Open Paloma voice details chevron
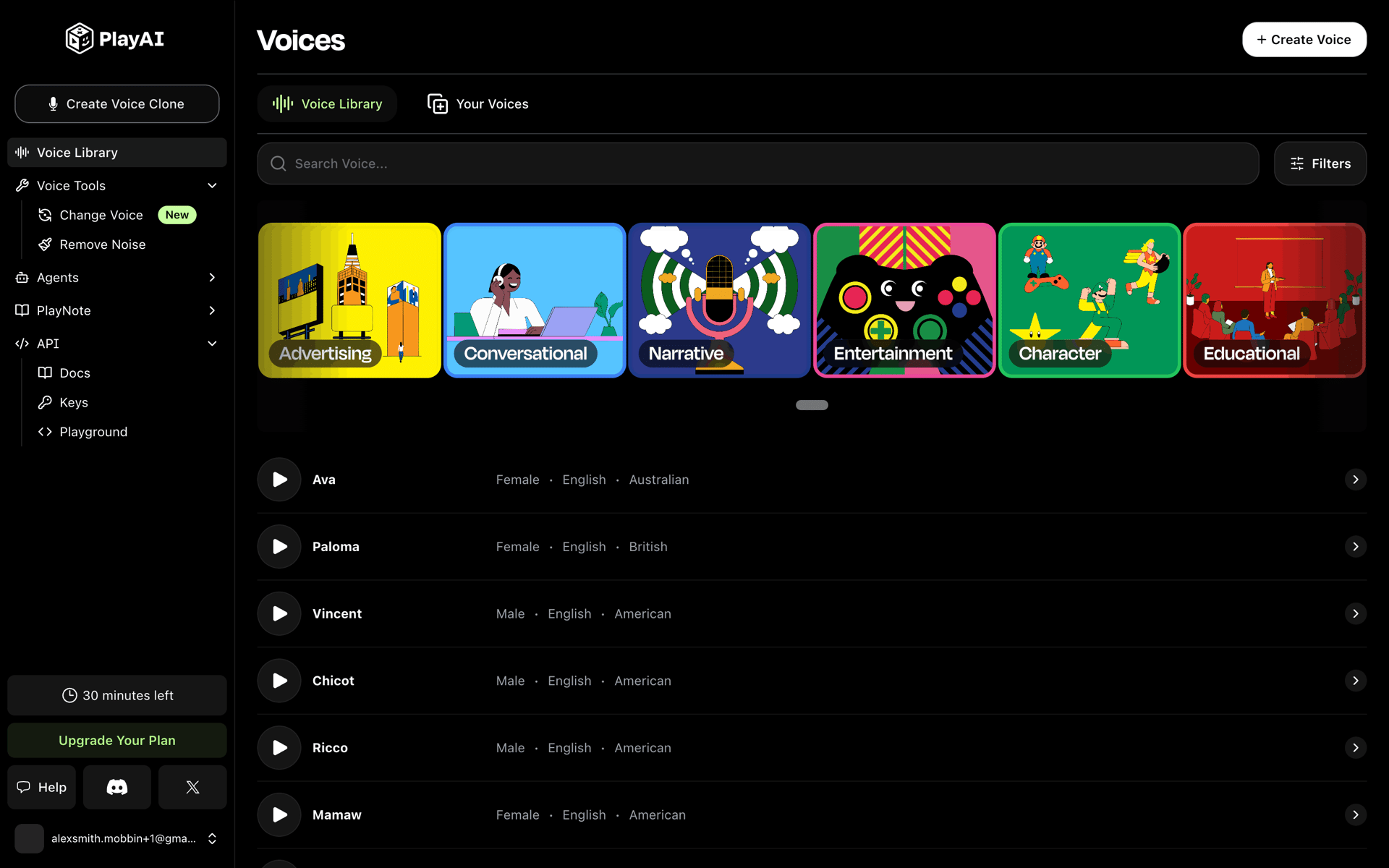The height and width of the screenshot is (868, 1389). pos(1355,547)
